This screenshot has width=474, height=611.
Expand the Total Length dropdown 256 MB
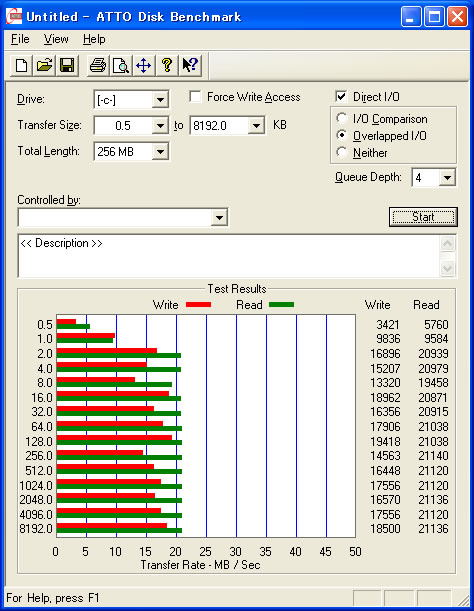160,152
